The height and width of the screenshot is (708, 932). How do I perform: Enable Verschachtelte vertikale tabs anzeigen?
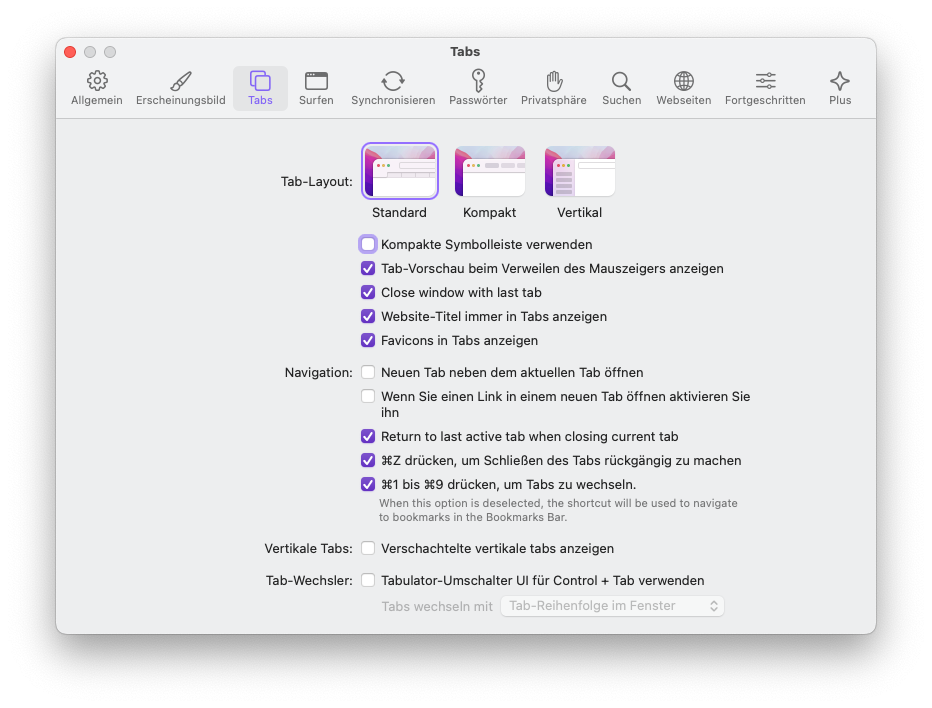point(368,548)
